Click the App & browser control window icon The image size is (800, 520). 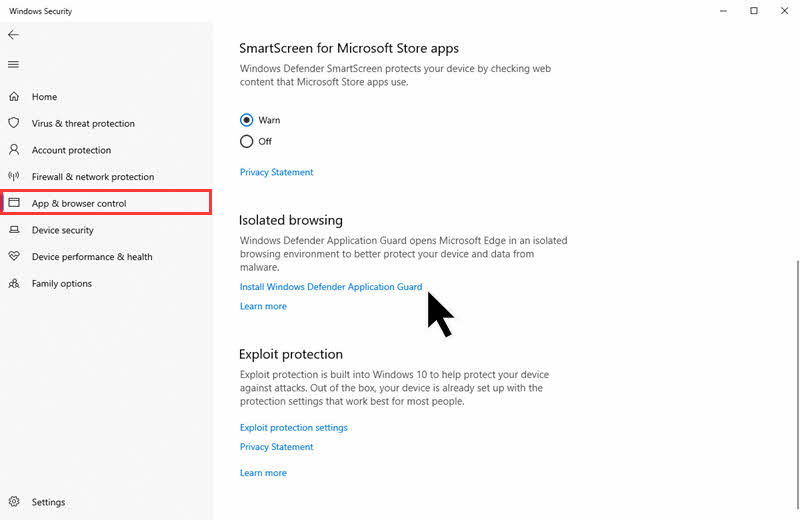point(14,203)
